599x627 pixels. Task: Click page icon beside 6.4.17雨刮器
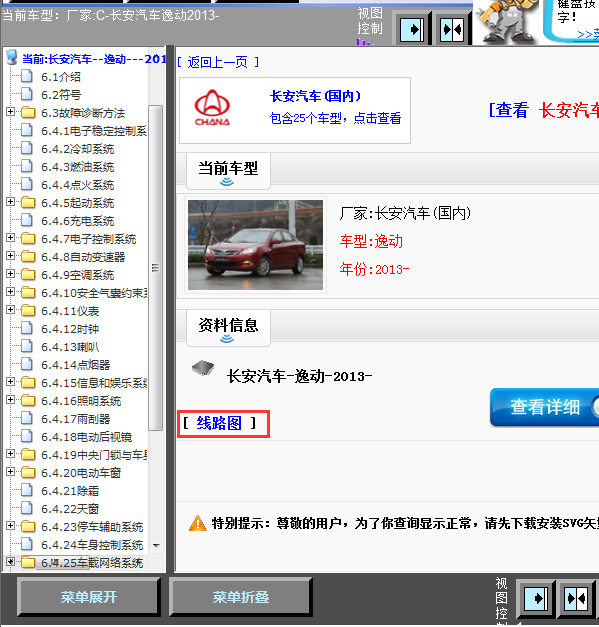(27, 418)
